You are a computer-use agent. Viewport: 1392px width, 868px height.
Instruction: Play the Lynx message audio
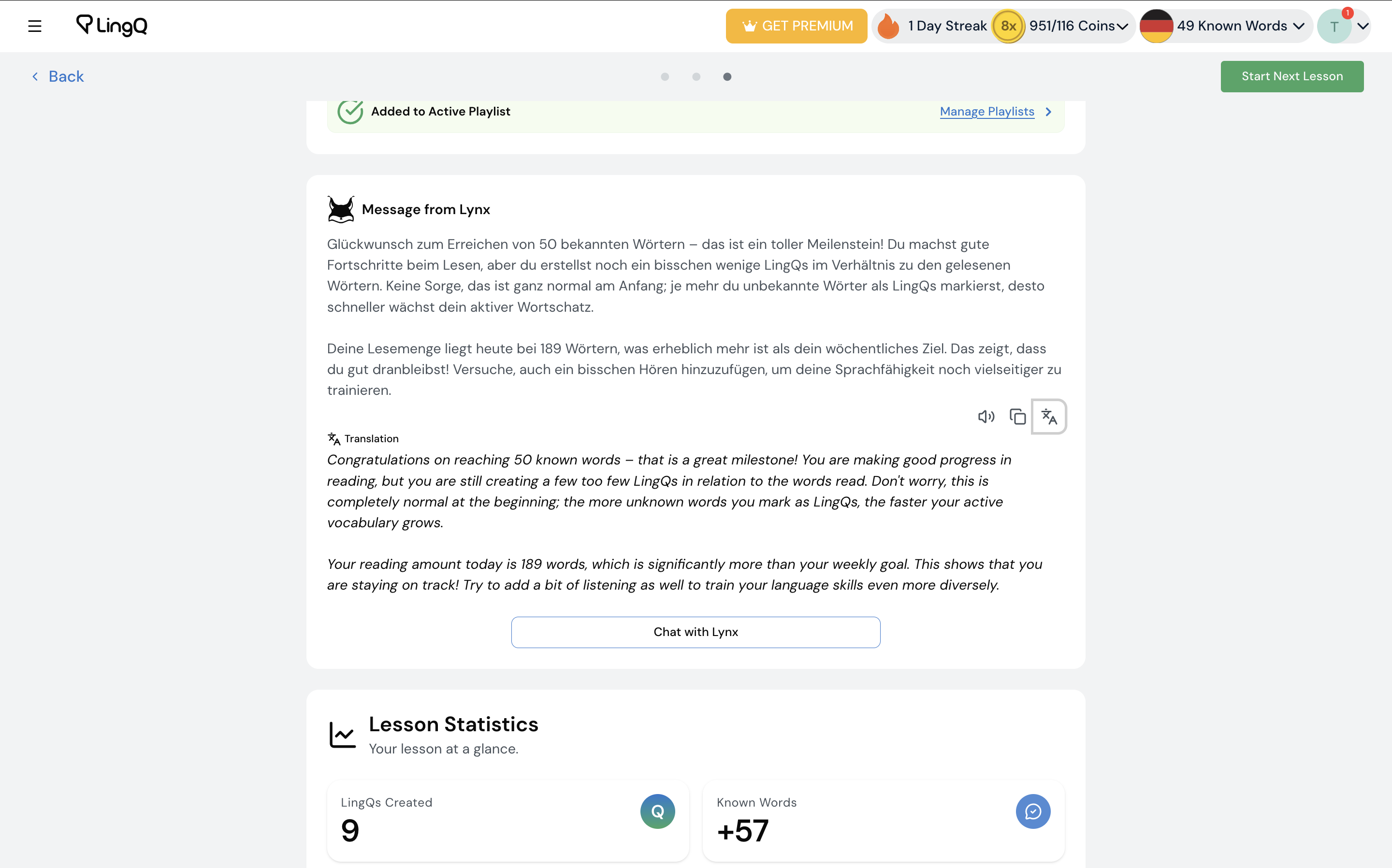tap(986, 417)
